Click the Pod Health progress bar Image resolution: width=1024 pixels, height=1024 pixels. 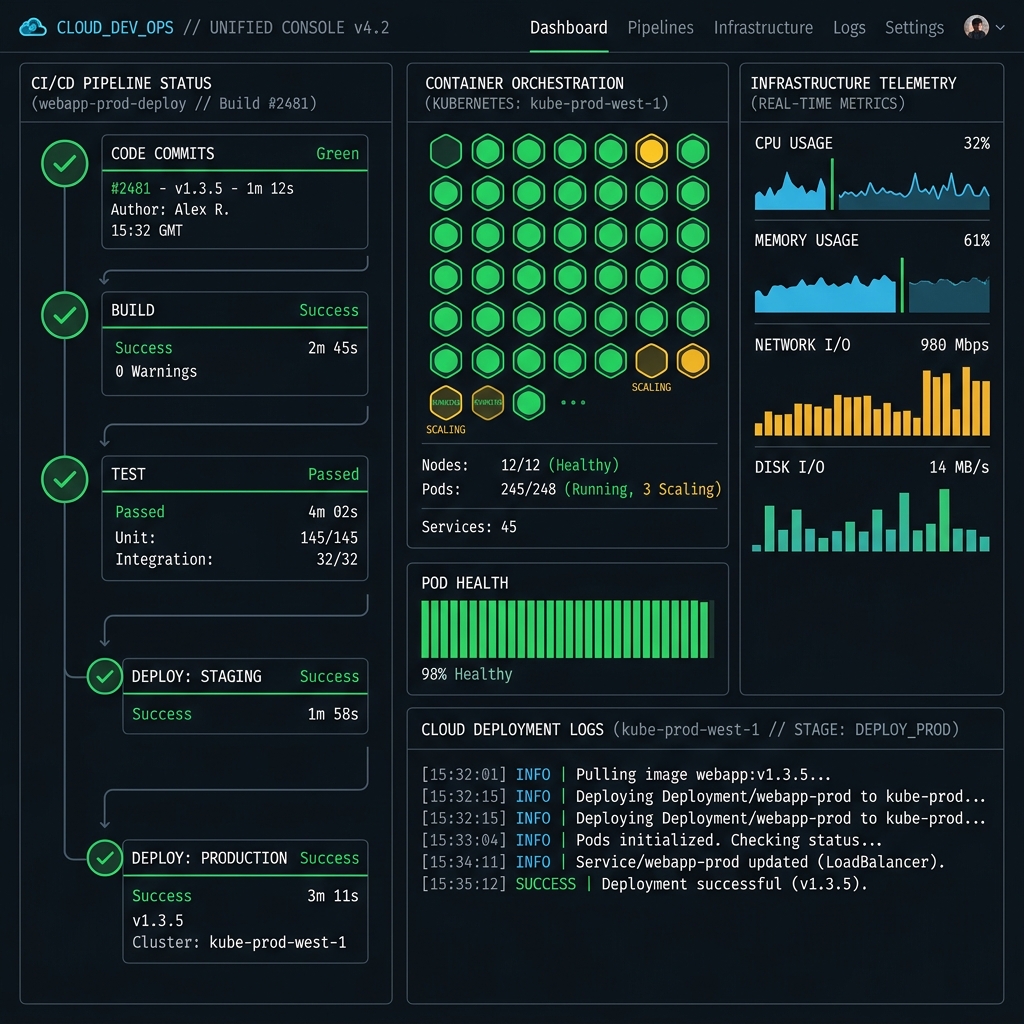[x=568, y=629]
